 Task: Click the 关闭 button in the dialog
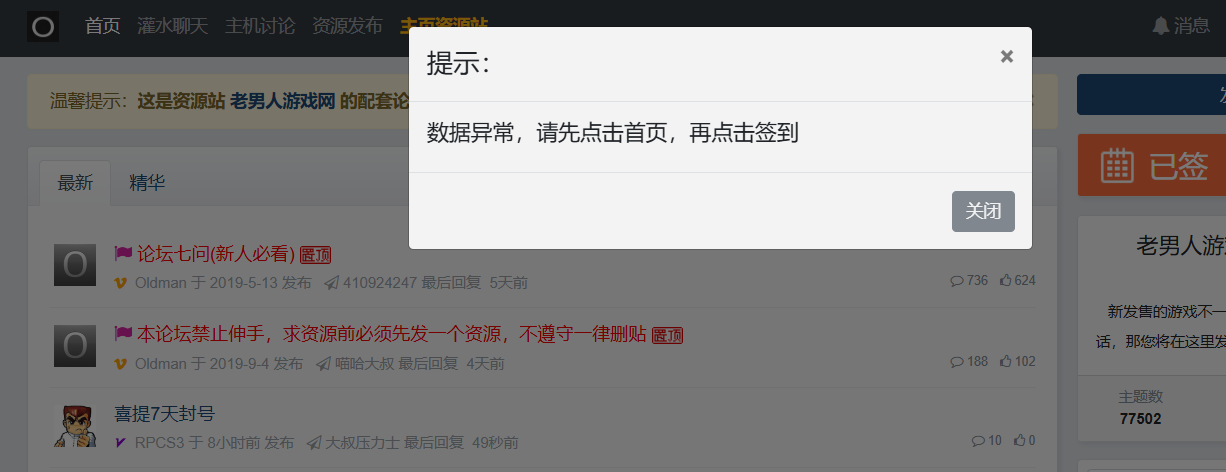tap(983, 211)
